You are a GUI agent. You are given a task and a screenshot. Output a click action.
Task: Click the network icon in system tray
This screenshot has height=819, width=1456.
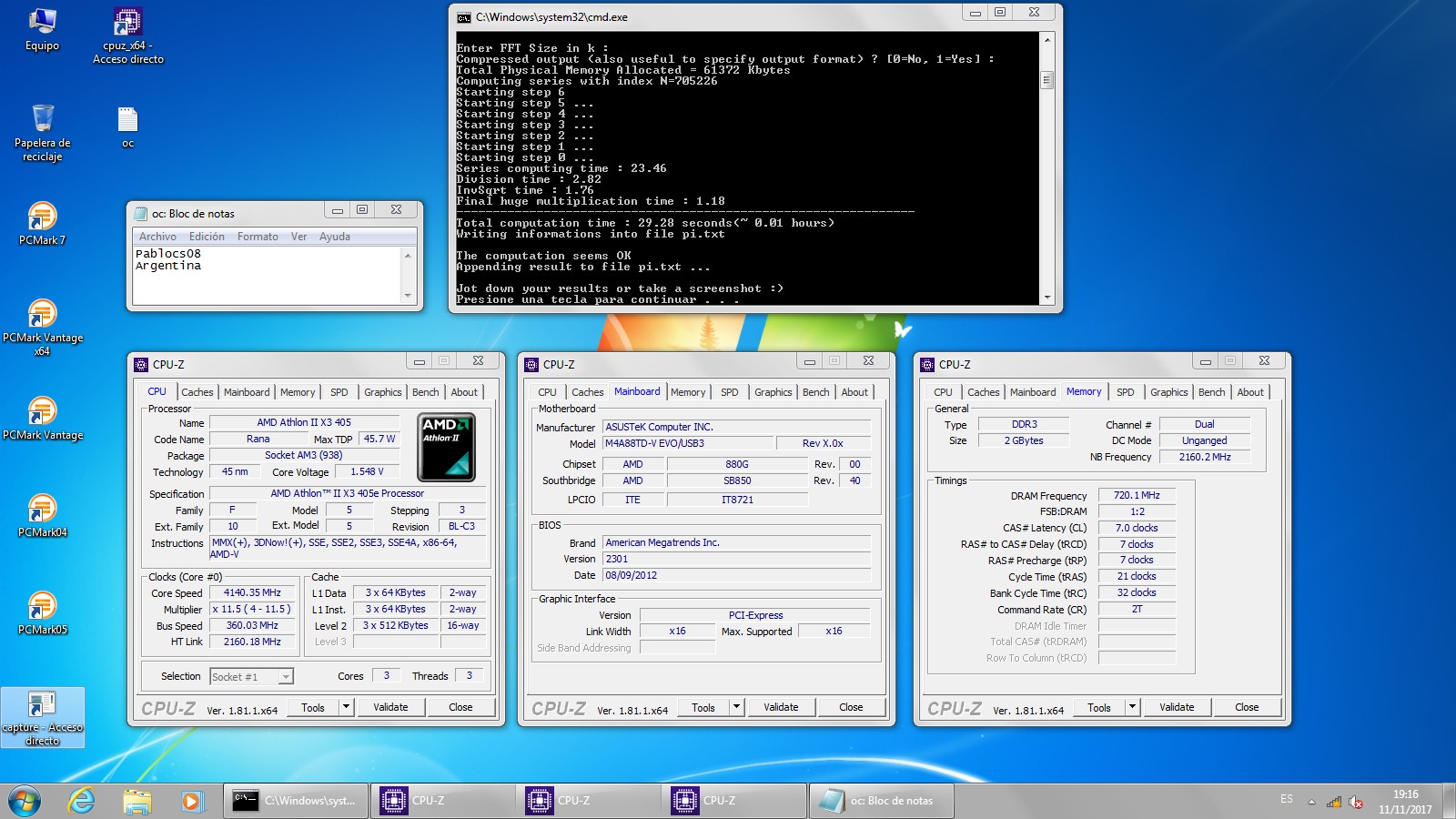click(x=1334, y=802)
